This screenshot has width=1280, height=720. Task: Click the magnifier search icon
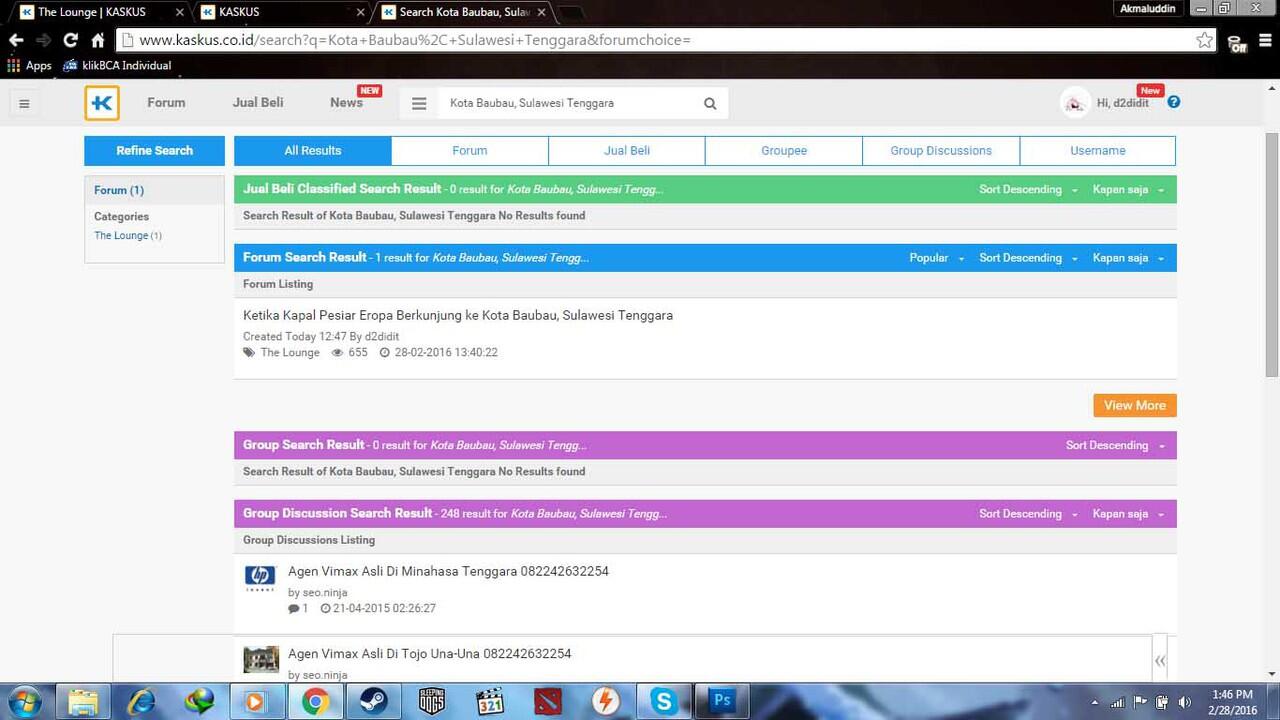click(710, 103)
